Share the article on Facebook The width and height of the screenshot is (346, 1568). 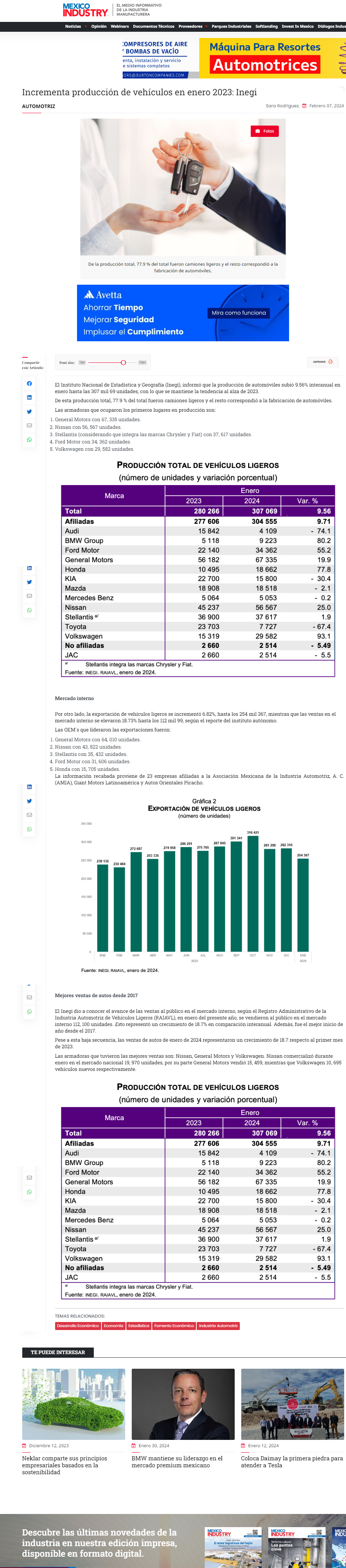29,384
